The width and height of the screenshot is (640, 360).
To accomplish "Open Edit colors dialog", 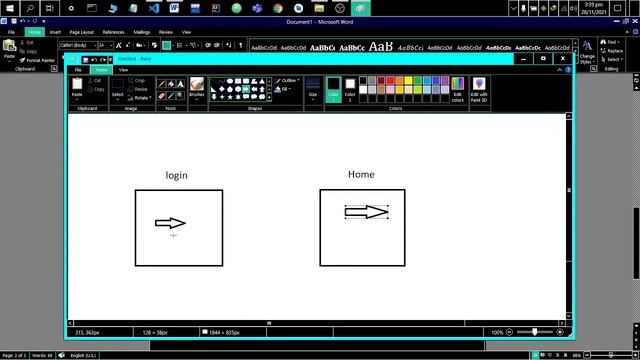I will (458, 89).
